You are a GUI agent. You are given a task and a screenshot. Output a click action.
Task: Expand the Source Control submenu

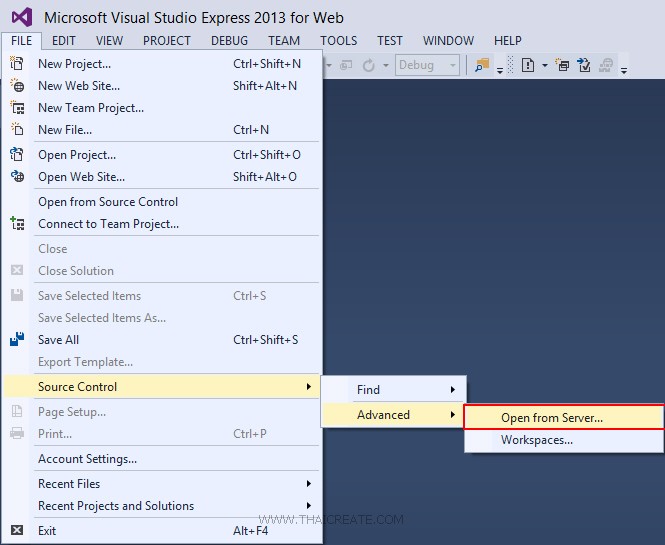pyautogui.click(x=162, y=386)
